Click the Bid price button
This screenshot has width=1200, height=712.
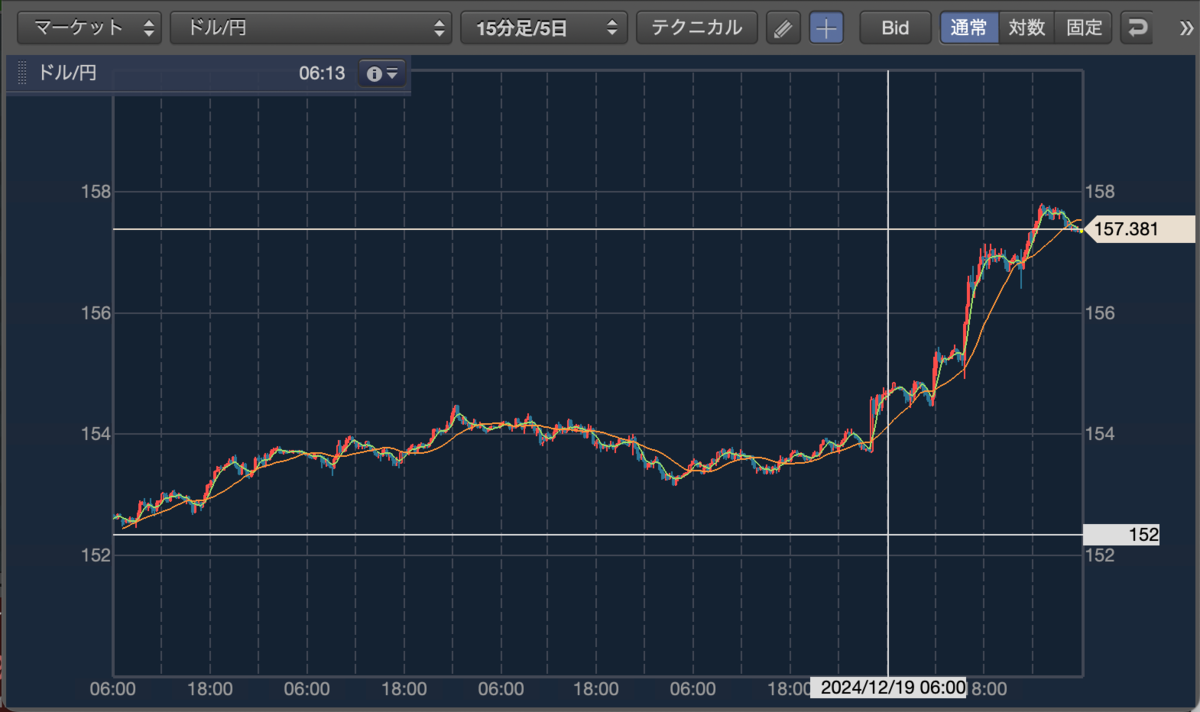coord(895,28)
